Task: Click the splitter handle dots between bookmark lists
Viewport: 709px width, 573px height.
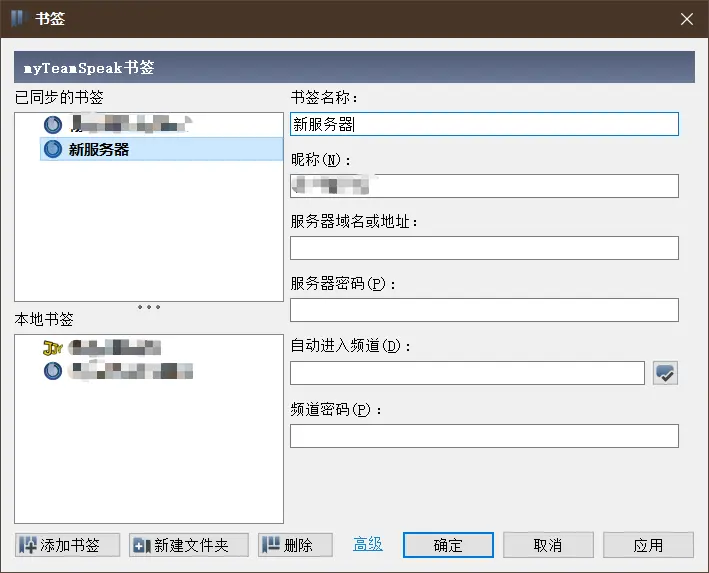Action: 149,306
